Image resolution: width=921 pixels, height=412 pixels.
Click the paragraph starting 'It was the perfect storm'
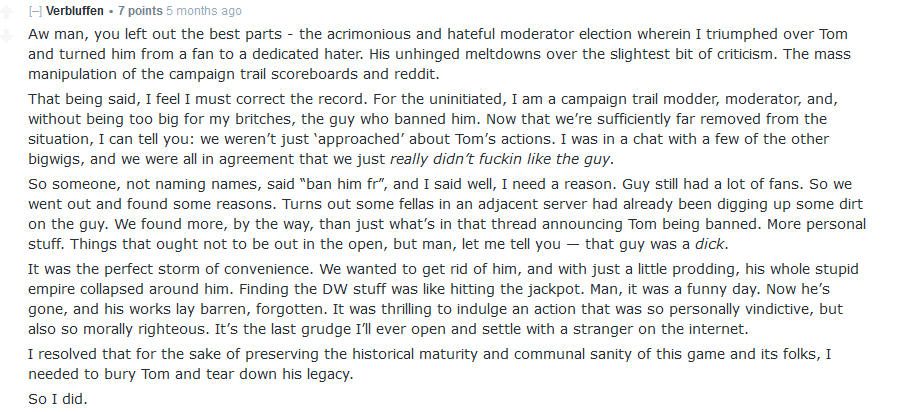point(443,299)
